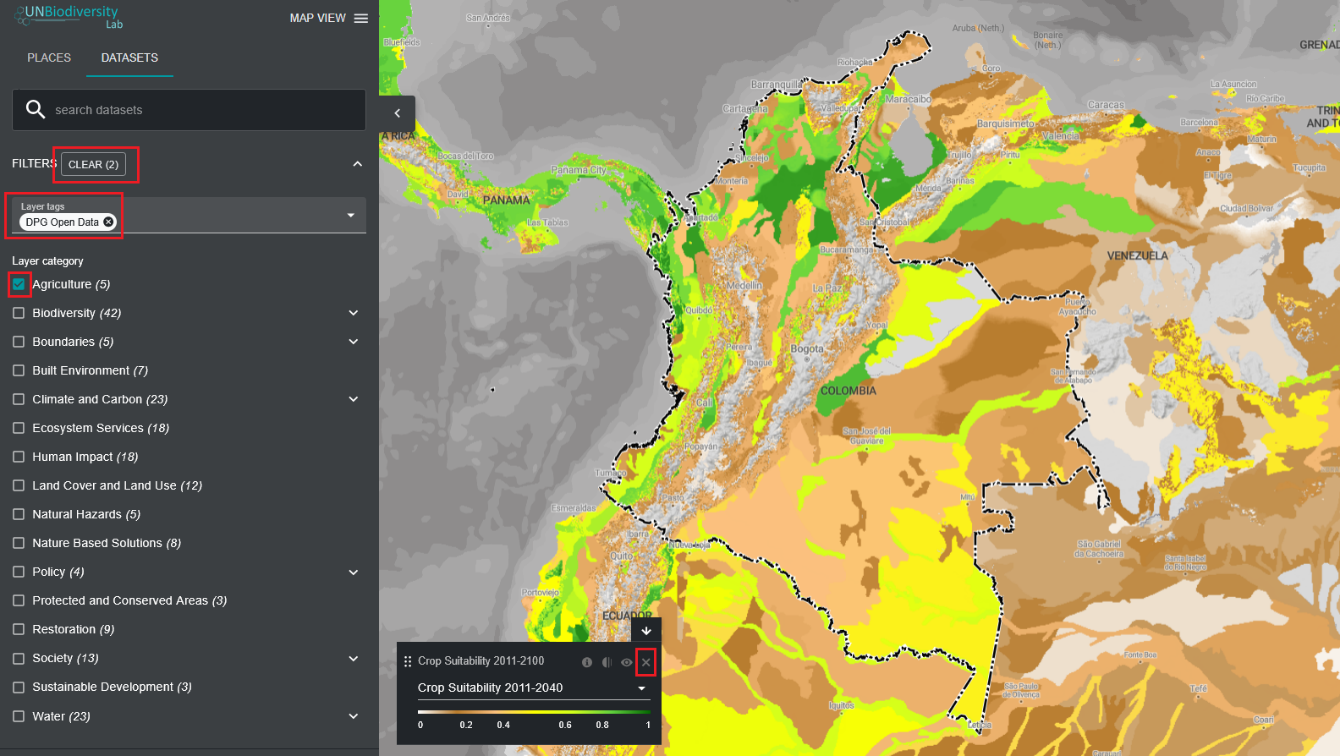Click the UN Biodiversity Lab logo

click(x=67, y=17)
